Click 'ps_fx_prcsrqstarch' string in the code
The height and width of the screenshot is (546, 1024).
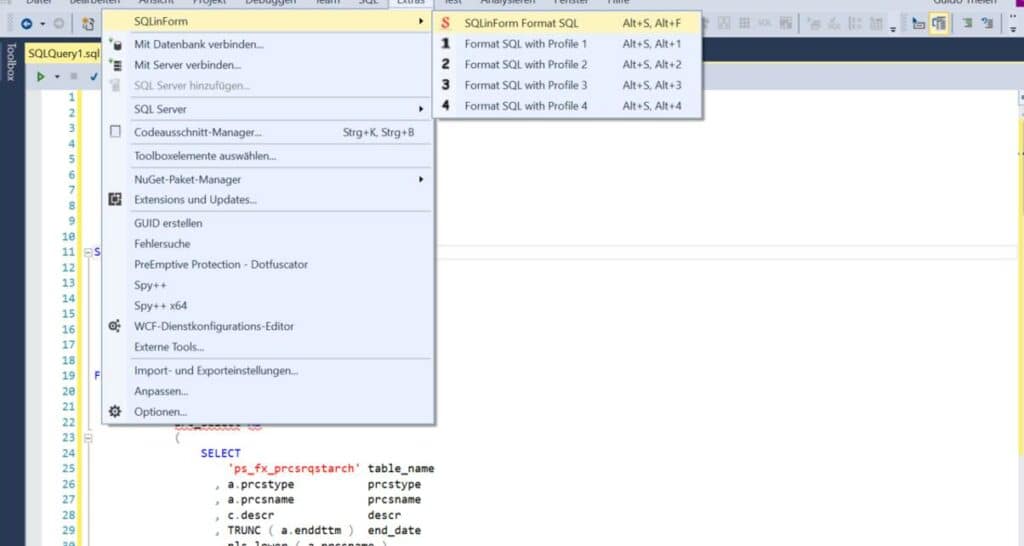(294, 468)
